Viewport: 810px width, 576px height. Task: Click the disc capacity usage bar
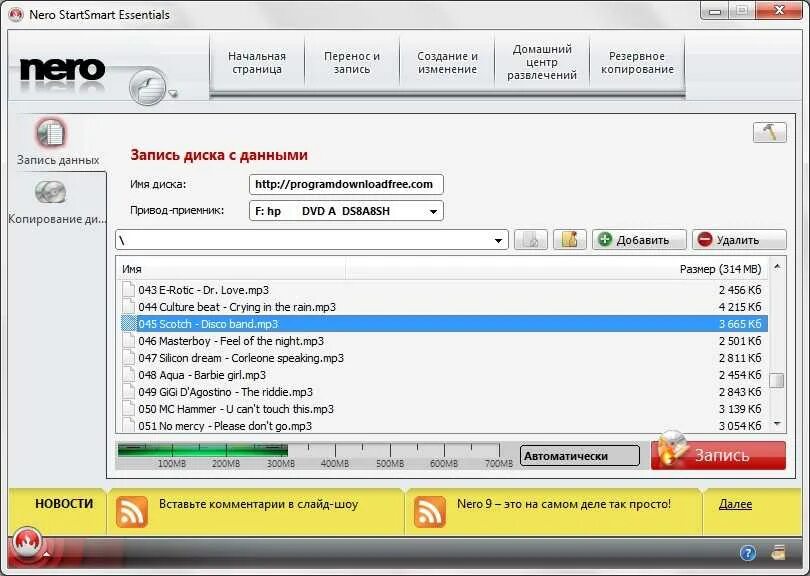[315, 456]
